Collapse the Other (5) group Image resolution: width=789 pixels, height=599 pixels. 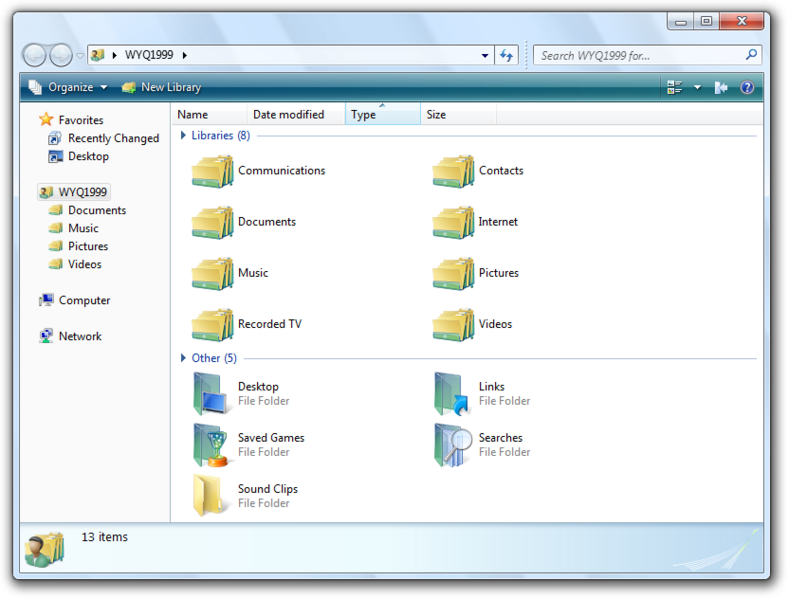point(183,358)
